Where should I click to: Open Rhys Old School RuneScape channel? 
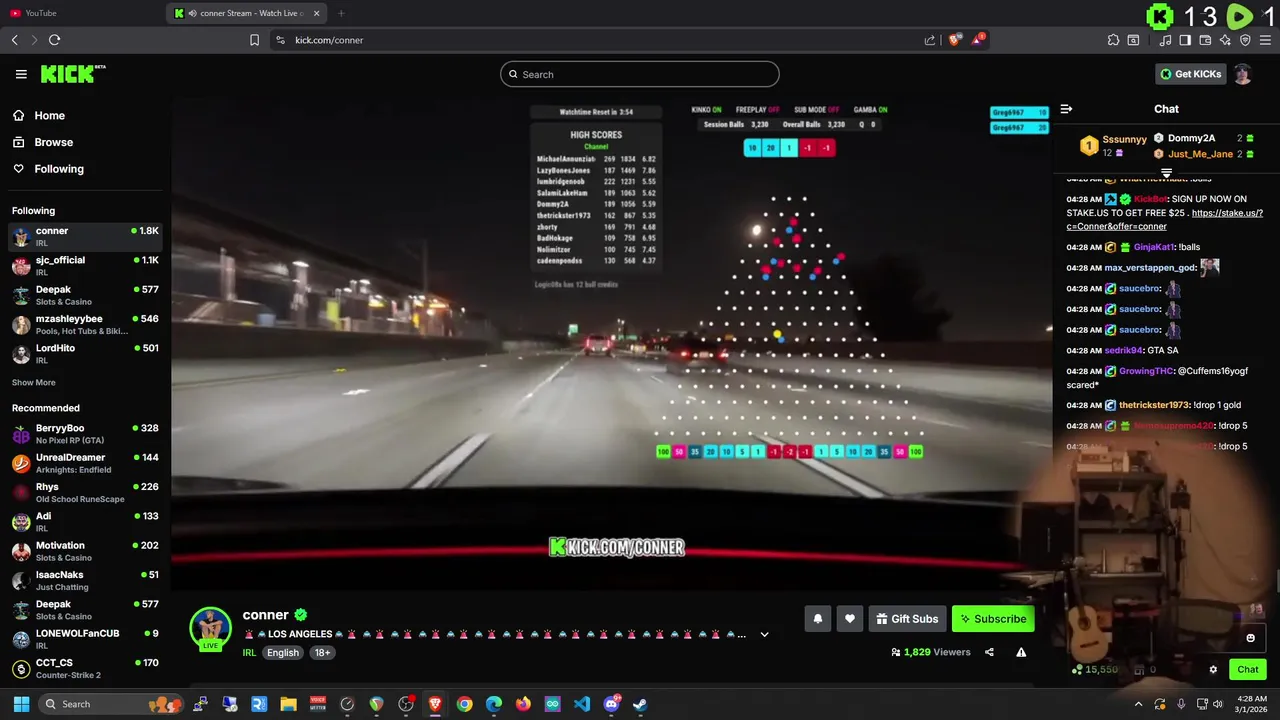coord(85,492)
